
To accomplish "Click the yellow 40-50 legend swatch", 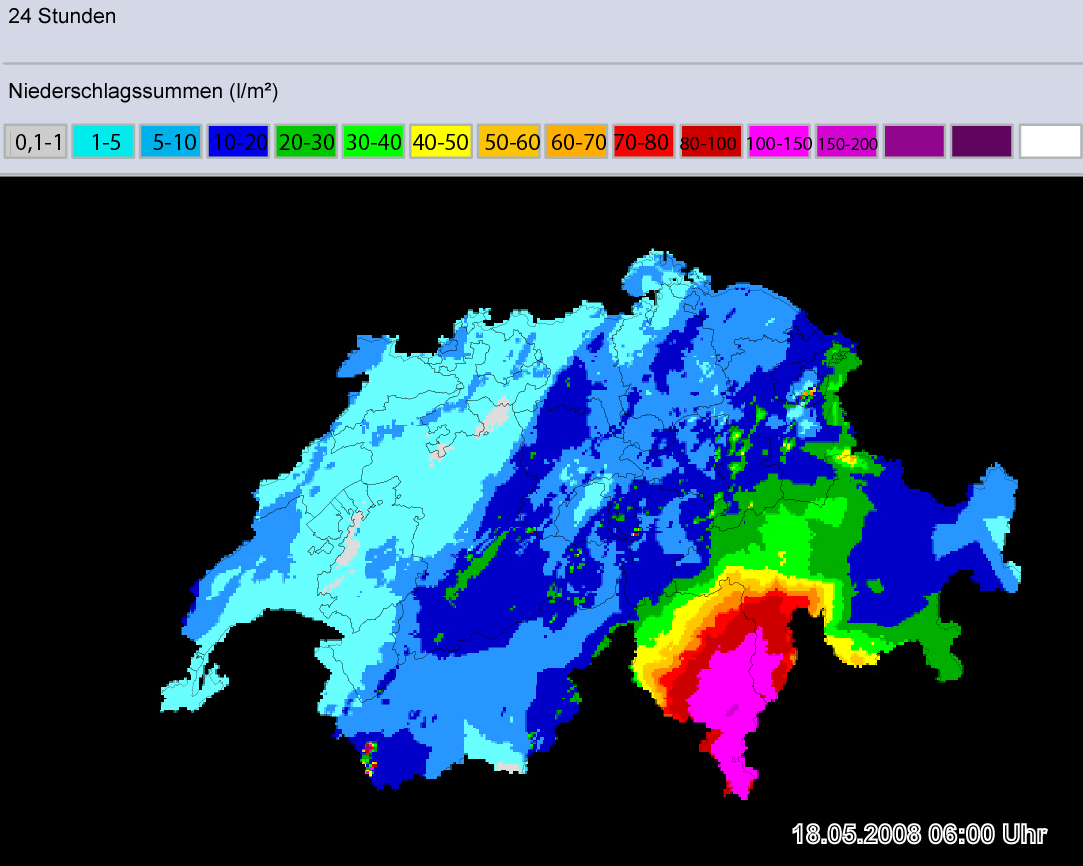I will (441, 142).
